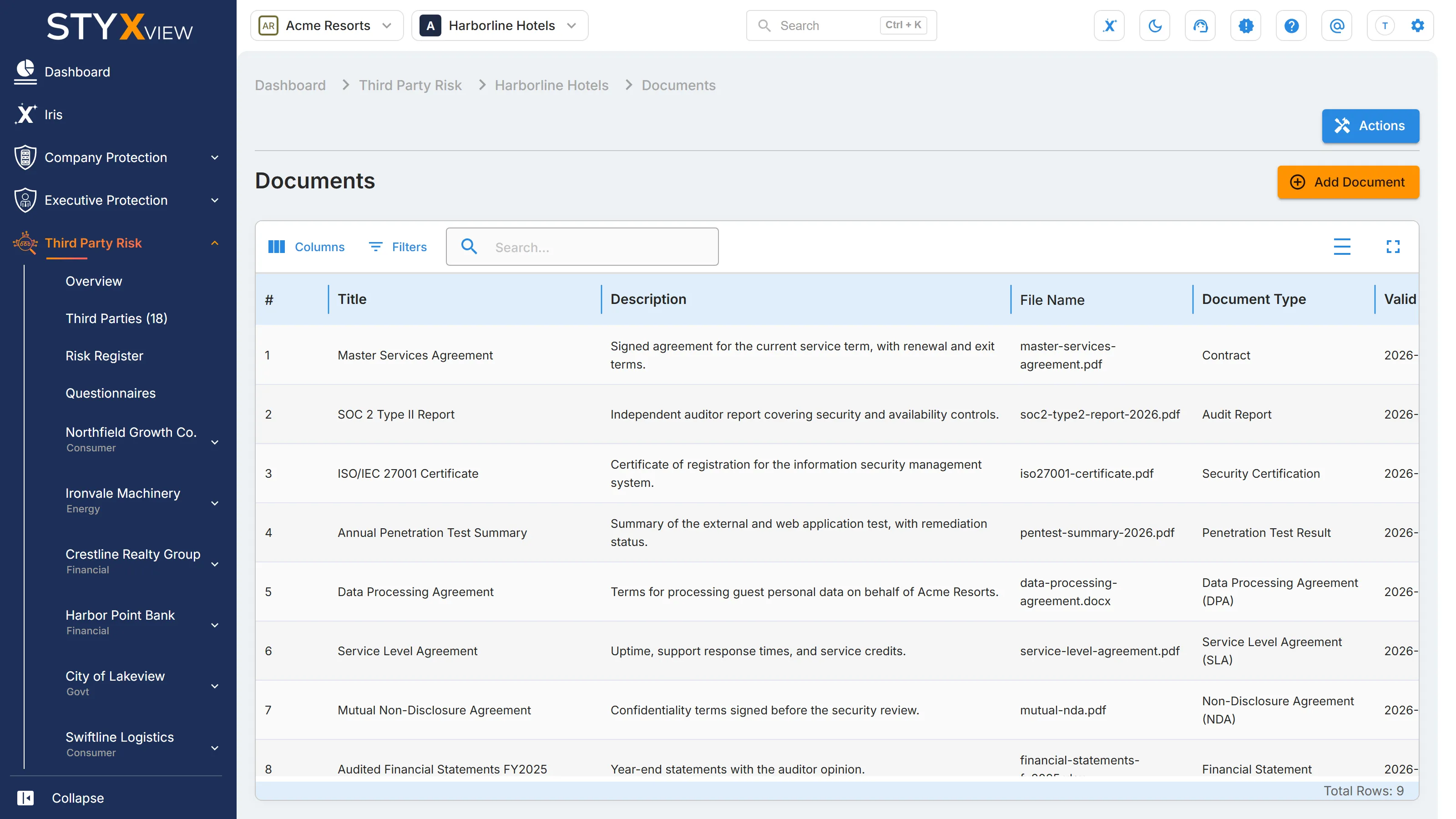This screenshot has width=1456, height=819.
Task: Open Iris in the sidebar
Action: click(x=53, y=115)
